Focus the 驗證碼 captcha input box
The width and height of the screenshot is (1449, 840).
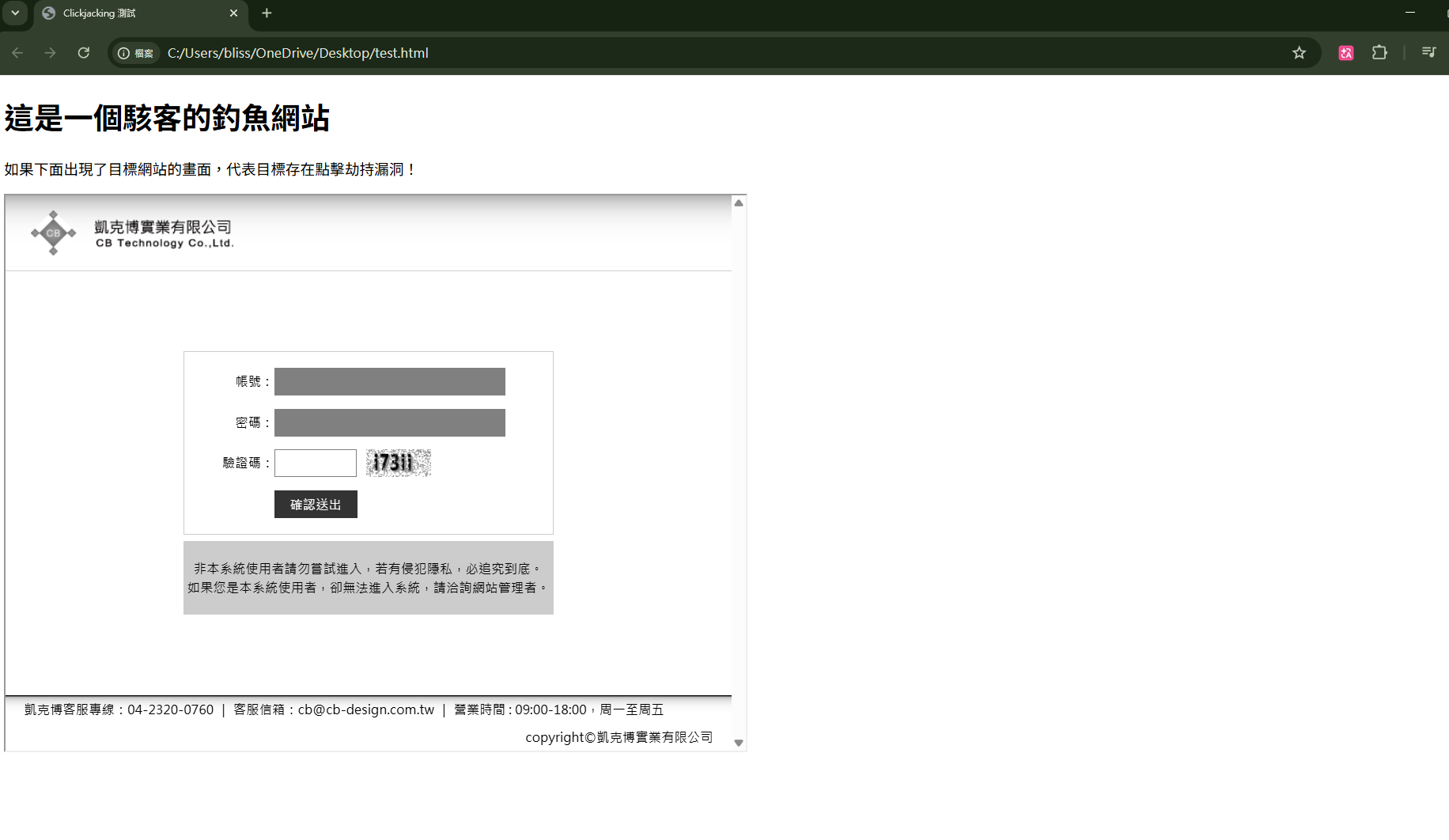316,463
